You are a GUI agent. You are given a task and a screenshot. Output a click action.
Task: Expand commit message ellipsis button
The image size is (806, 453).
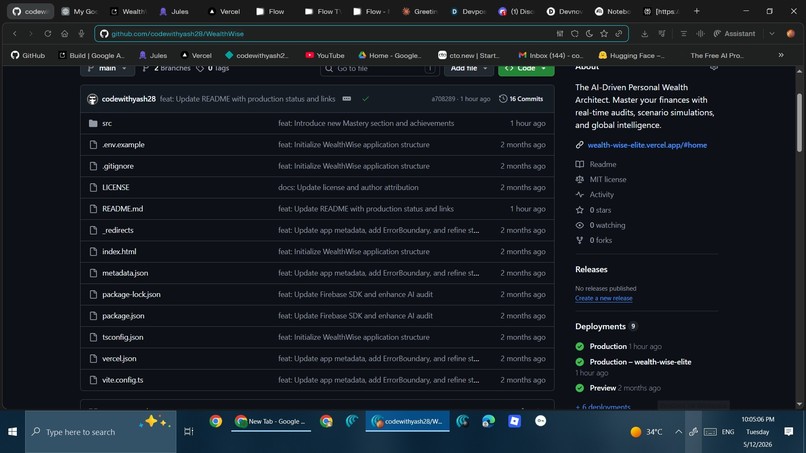tap(347, 99)
